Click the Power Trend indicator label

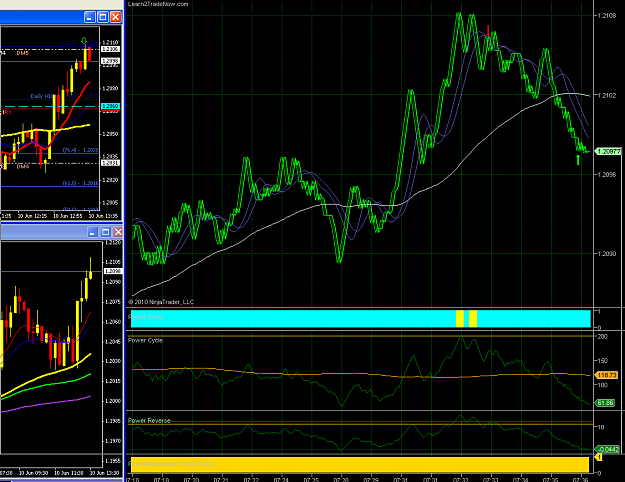(145, 317)
